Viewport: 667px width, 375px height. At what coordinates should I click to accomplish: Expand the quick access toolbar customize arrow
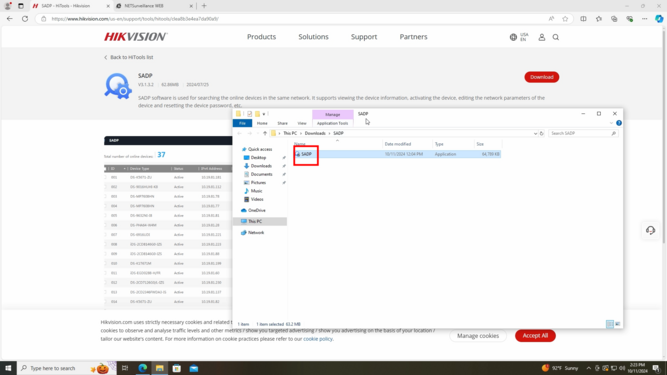[x=264, y=114]
